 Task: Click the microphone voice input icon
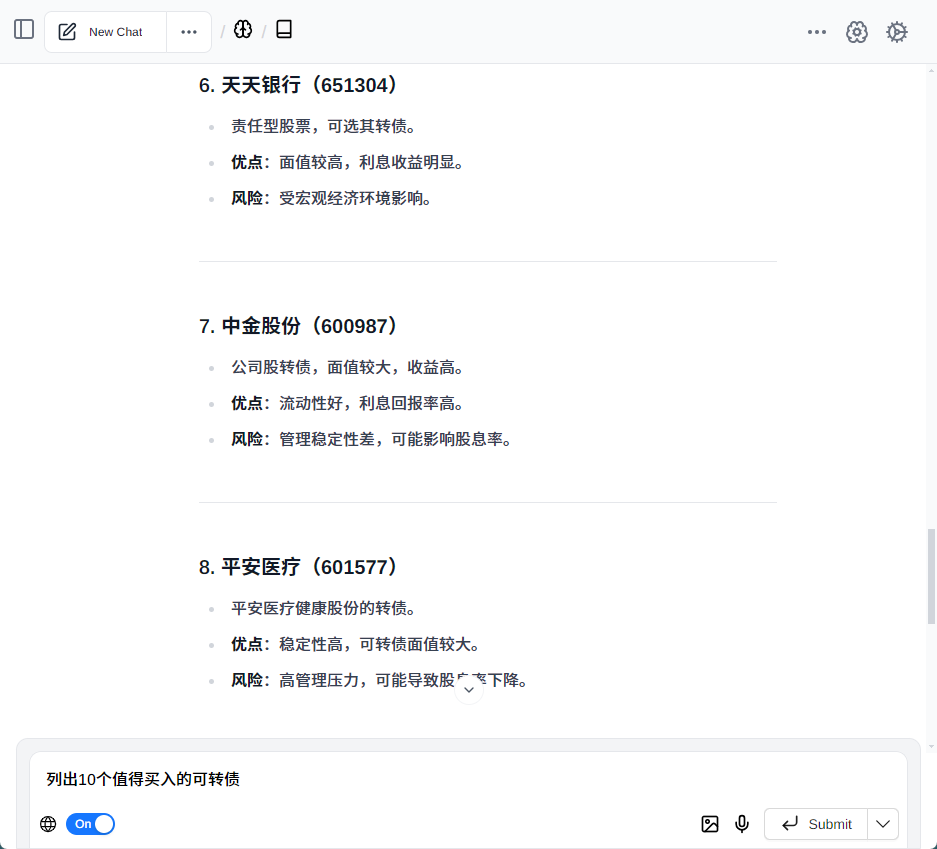pyautogui.click(x=742, y=824)
